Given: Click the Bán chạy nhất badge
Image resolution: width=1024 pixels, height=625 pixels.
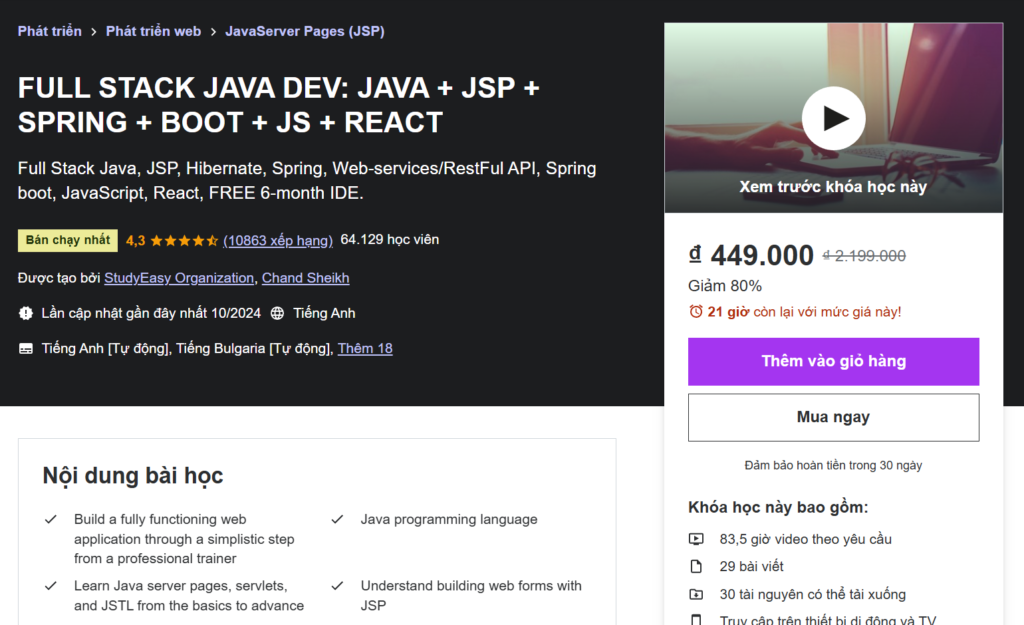Looking at the screenshot, I should [x=68, y=241].
